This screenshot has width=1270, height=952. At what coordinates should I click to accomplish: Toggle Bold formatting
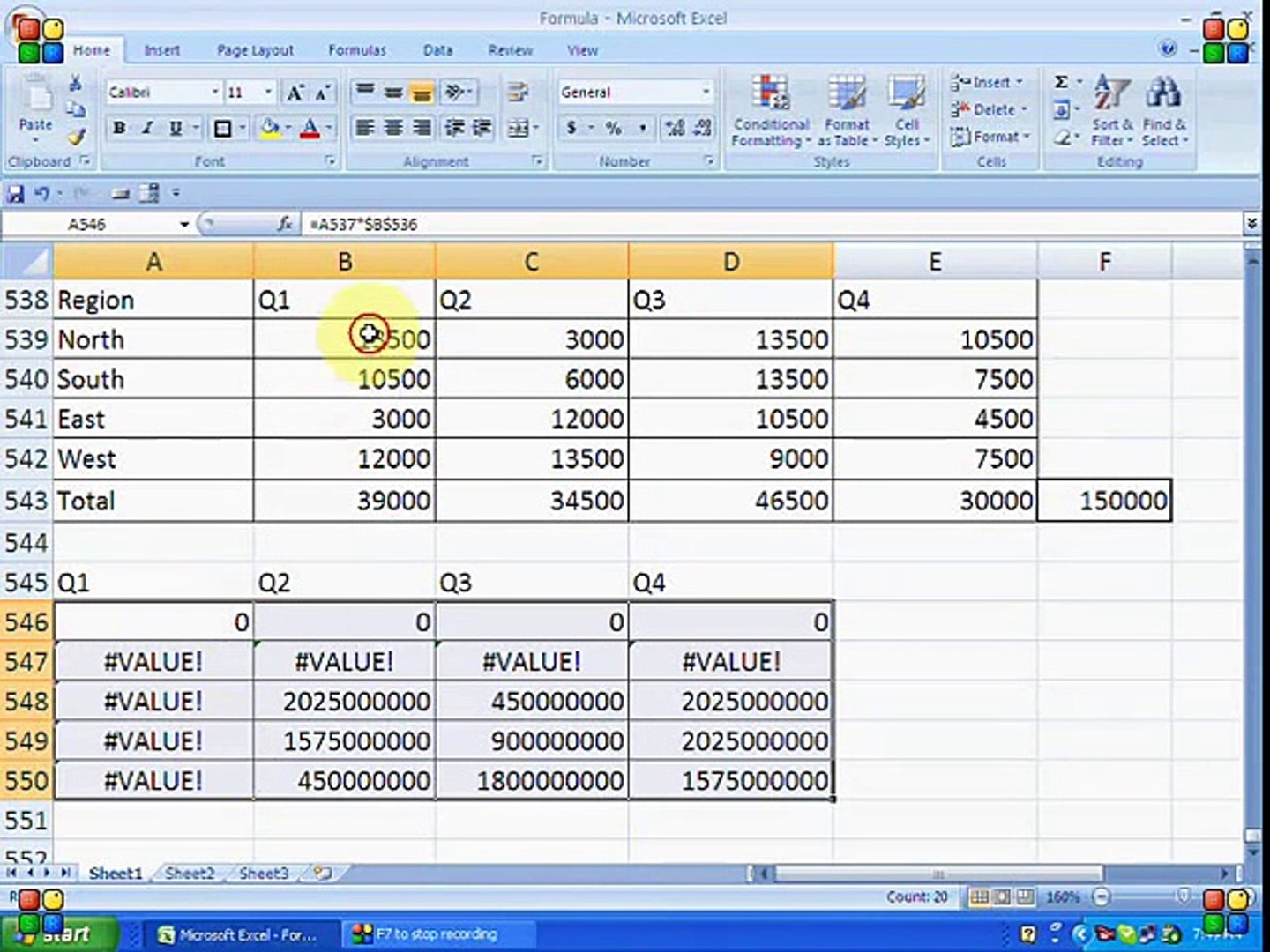(x=119, y=129)
